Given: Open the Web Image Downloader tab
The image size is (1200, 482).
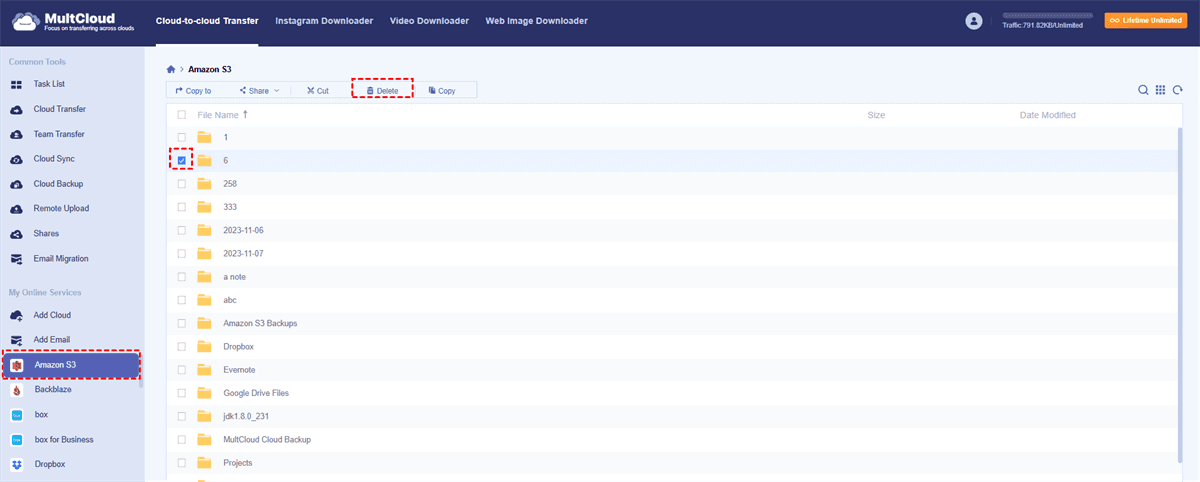Looking at the screenshot, I should (536, 21).
